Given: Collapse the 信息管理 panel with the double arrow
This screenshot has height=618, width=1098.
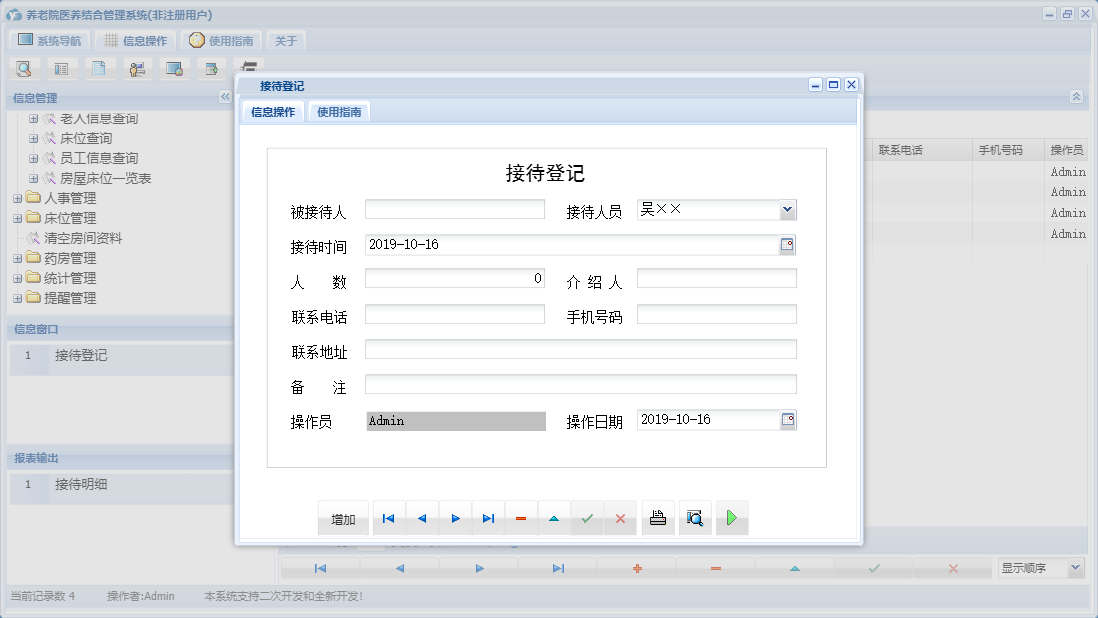Looking at the screenshot, I should pos(226,97).
